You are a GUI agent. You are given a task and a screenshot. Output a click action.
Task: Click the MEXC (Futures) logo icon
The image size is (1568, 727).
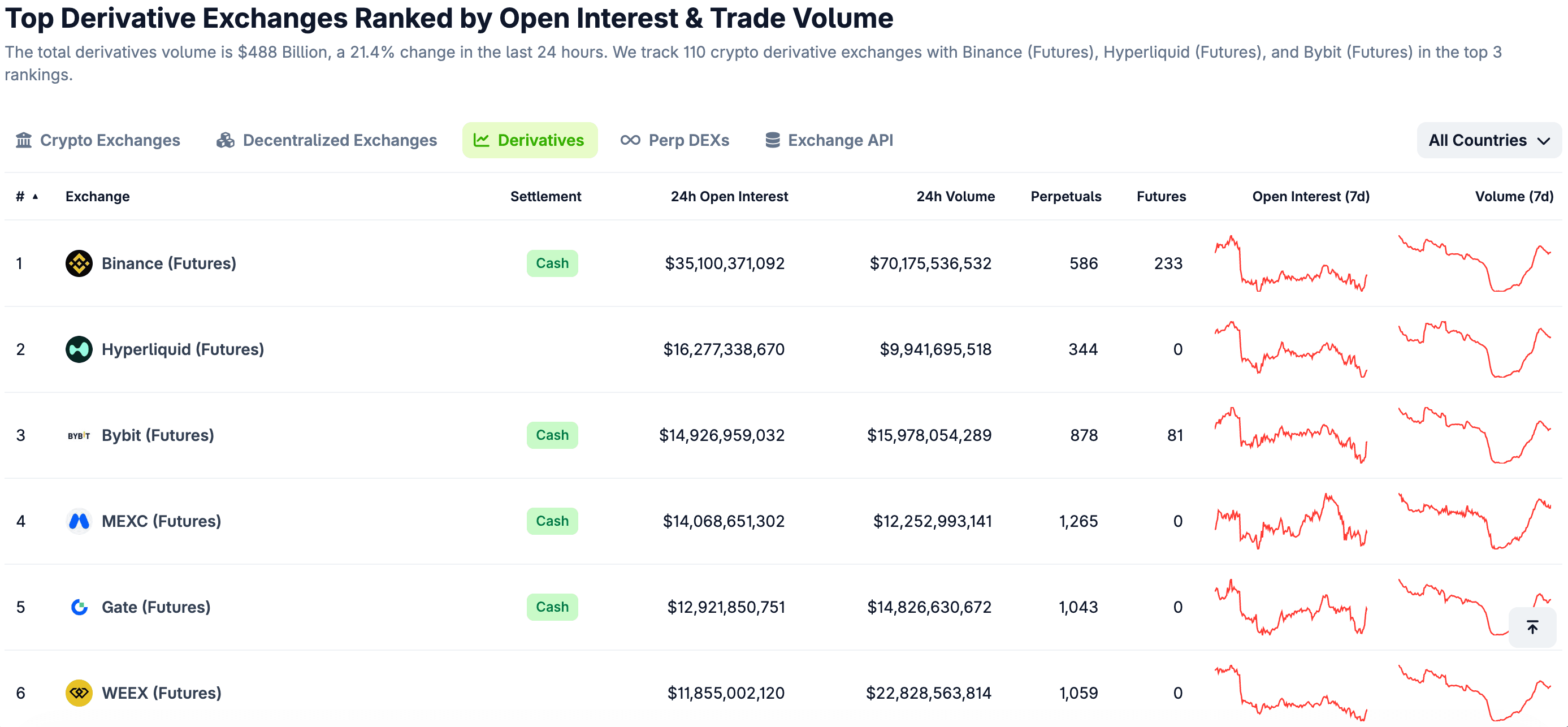(79, 521)
